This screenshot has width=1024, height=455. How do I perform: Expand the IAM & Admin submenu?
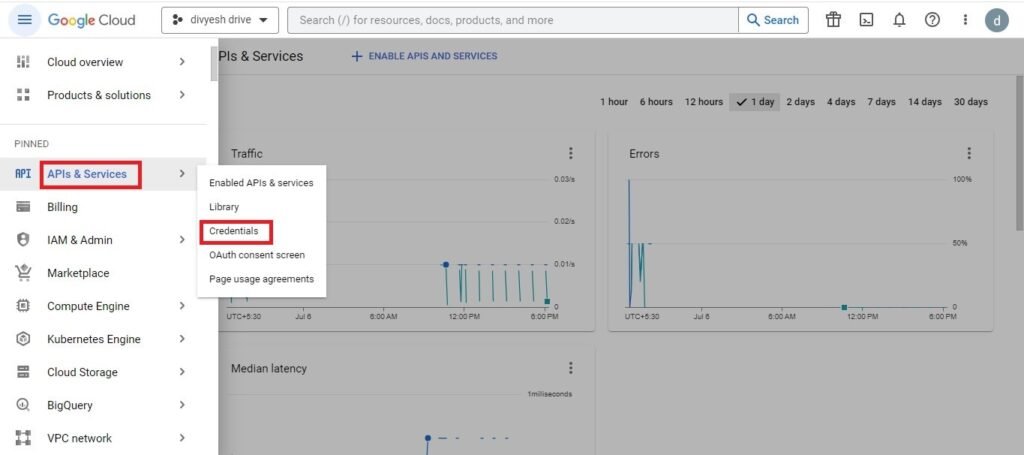coord(182,240)
